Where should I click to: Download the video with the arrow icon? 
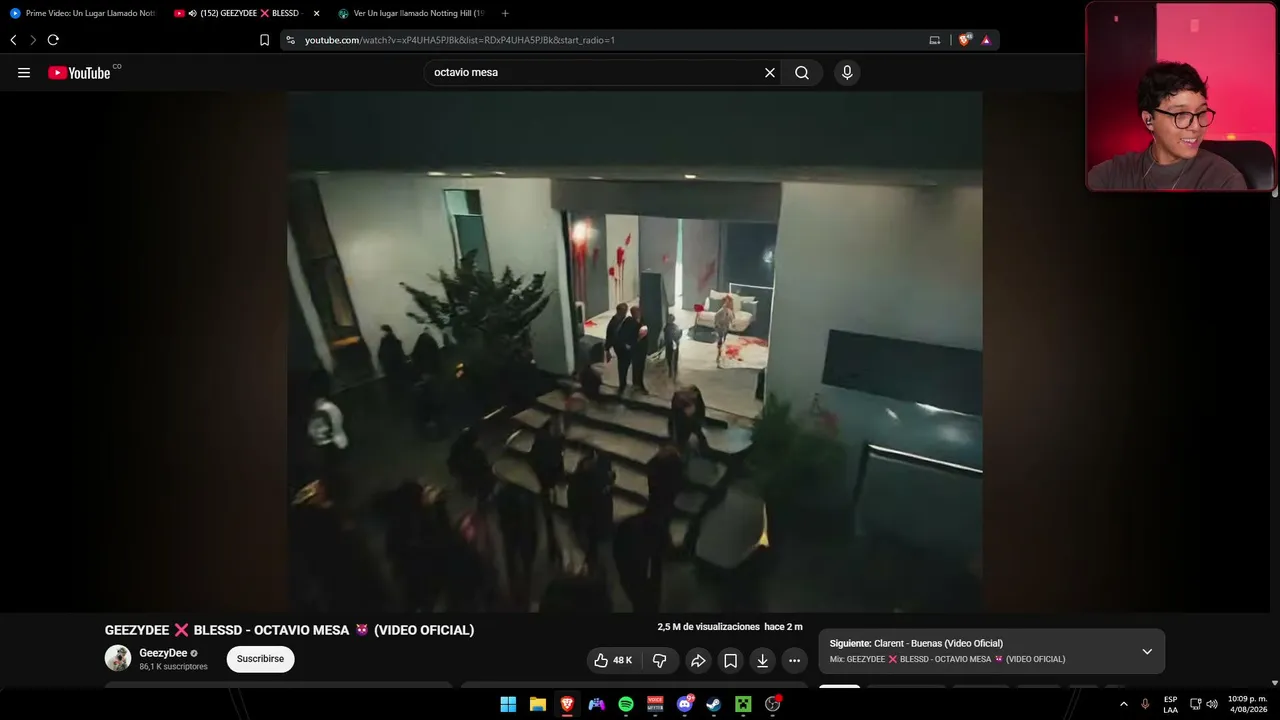pyautogui.click(x=762, y=660)
